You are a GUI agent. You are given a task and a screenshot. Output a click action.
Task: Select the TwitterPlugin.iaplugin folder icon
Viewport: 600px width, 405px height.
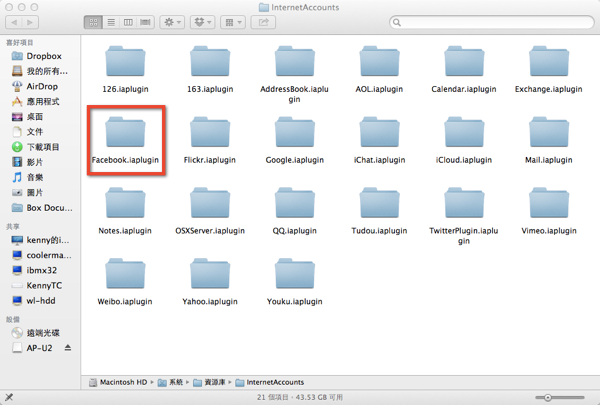pos(464,203)
